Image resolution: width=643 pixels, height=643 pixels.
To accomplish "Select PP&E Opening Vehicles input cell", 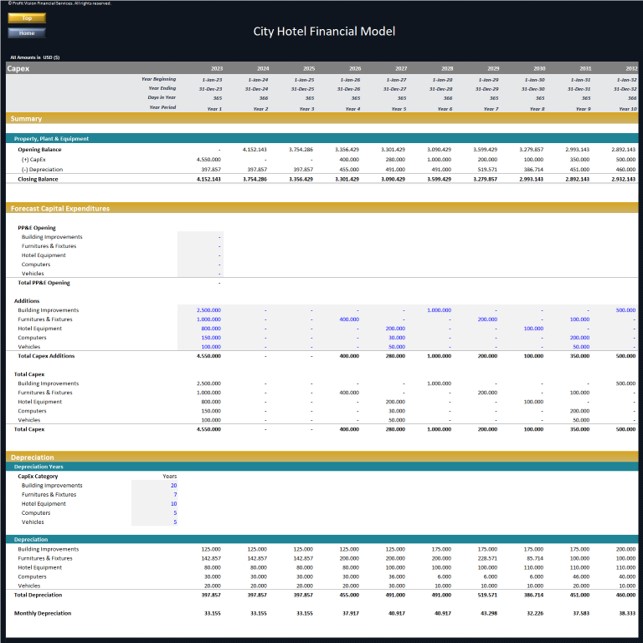I will point(201,274).
